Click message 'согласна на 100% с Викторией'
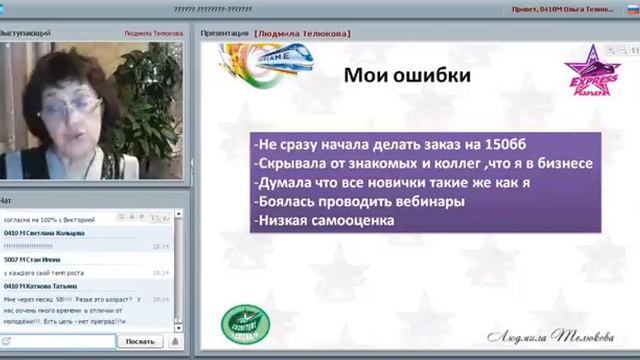The height and width of the screenshot is (360, 640). (49, 220)
